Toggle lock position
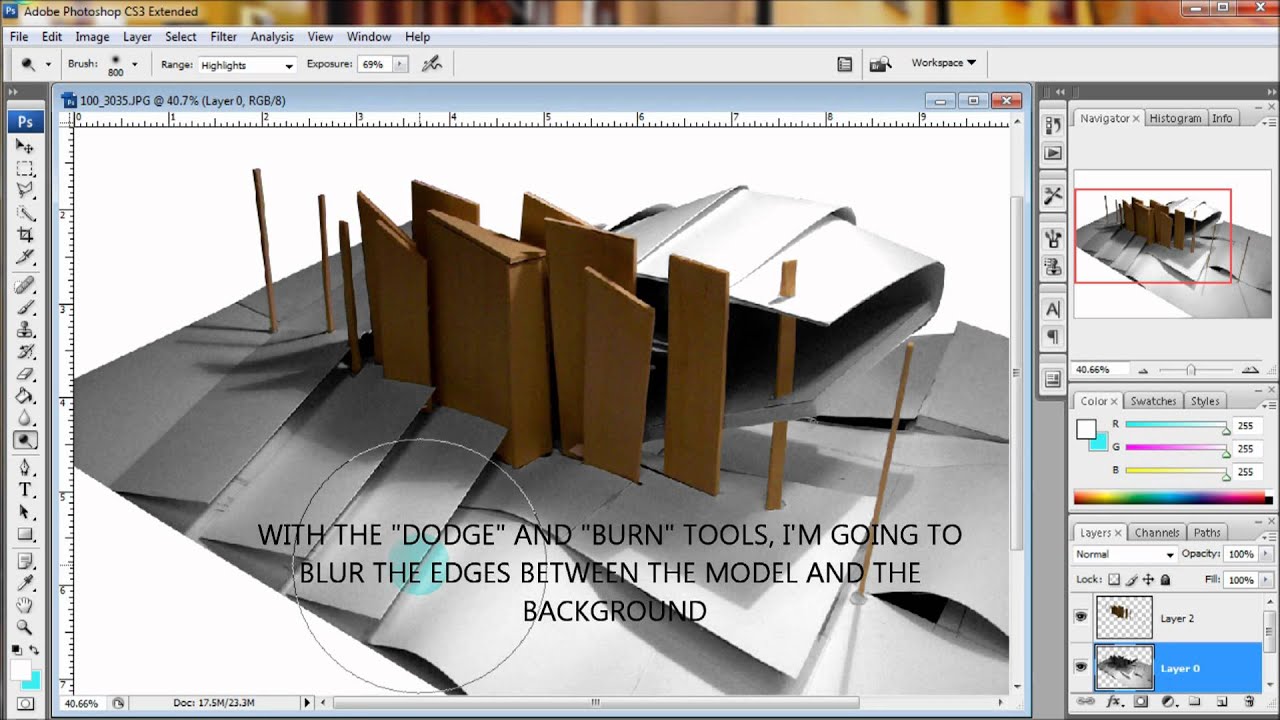Image resolution: width=1280 pixels, height=720 pixels. pos(1148,579)
